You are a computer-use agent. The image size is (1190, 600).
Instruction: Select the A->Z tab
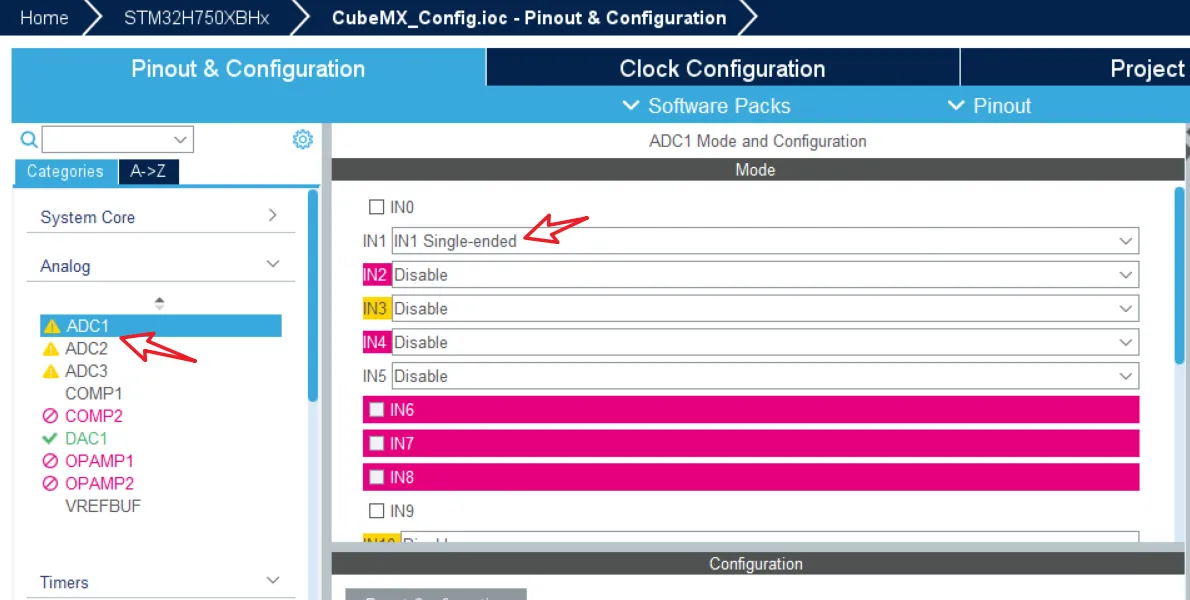coord(148,171)
